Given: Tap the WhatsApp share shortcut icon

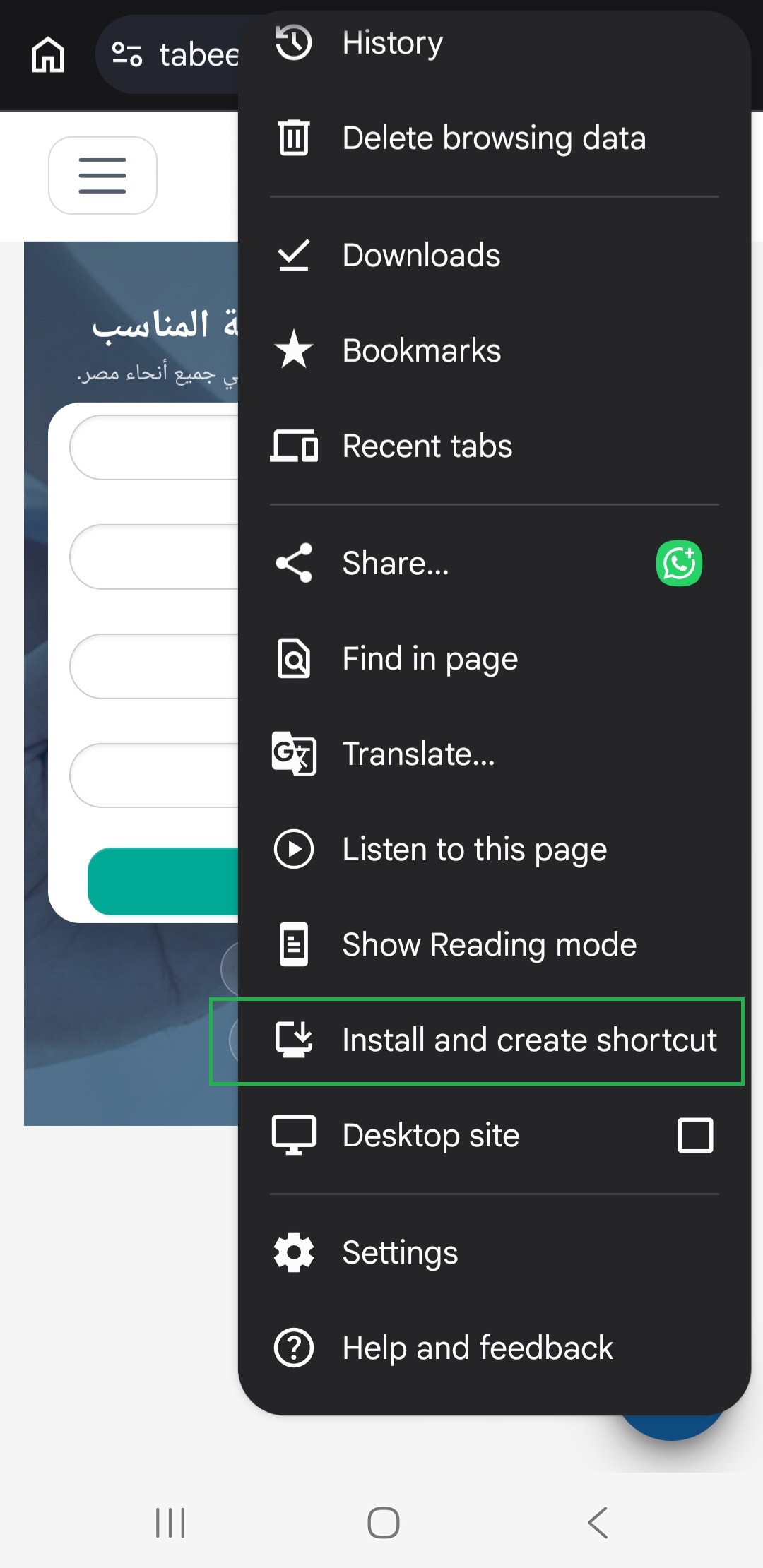Looking at the screenshot, I should point(679,563).
